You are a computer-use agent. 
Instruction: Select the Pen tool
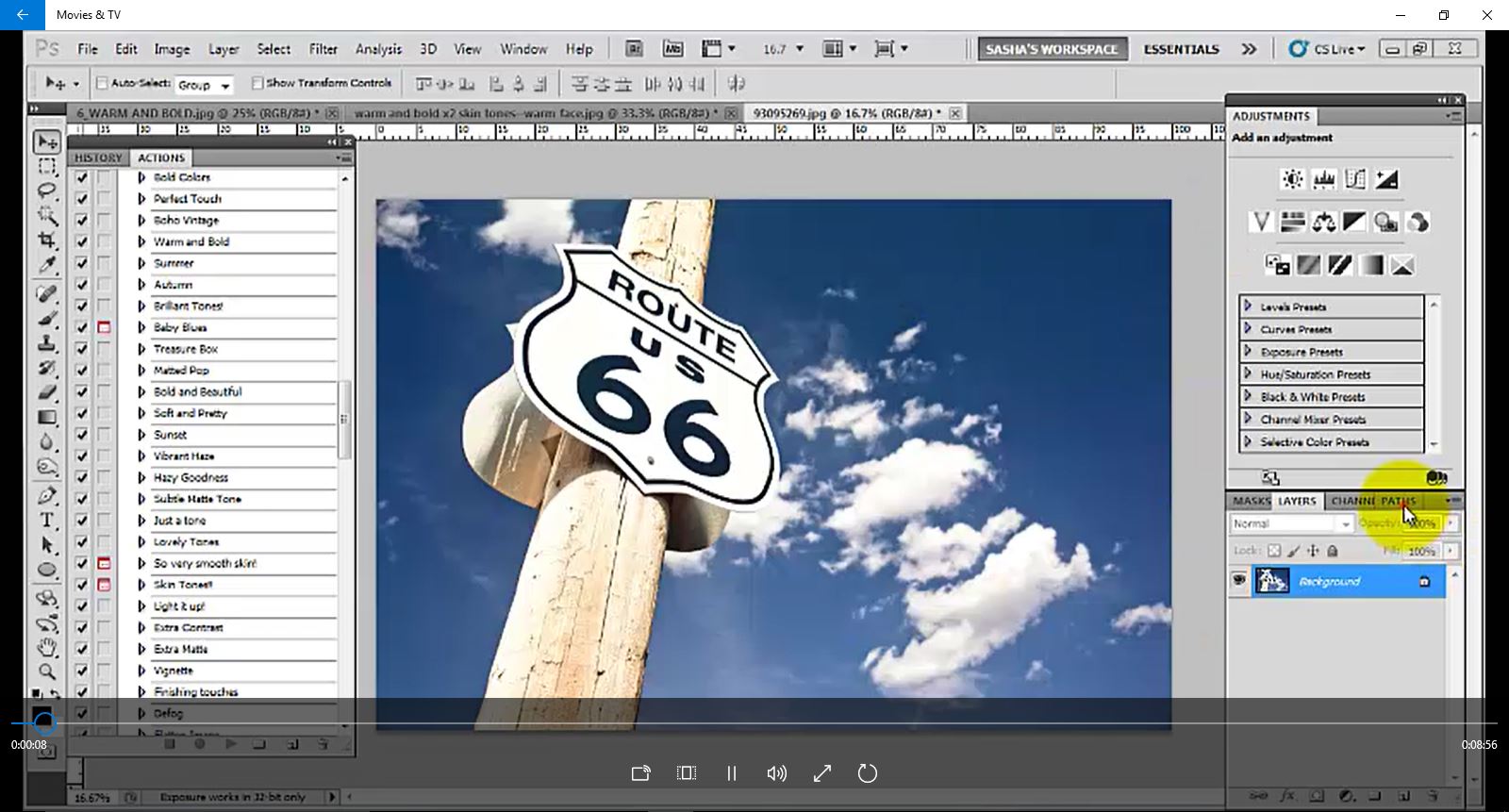[x=46, y=495]
